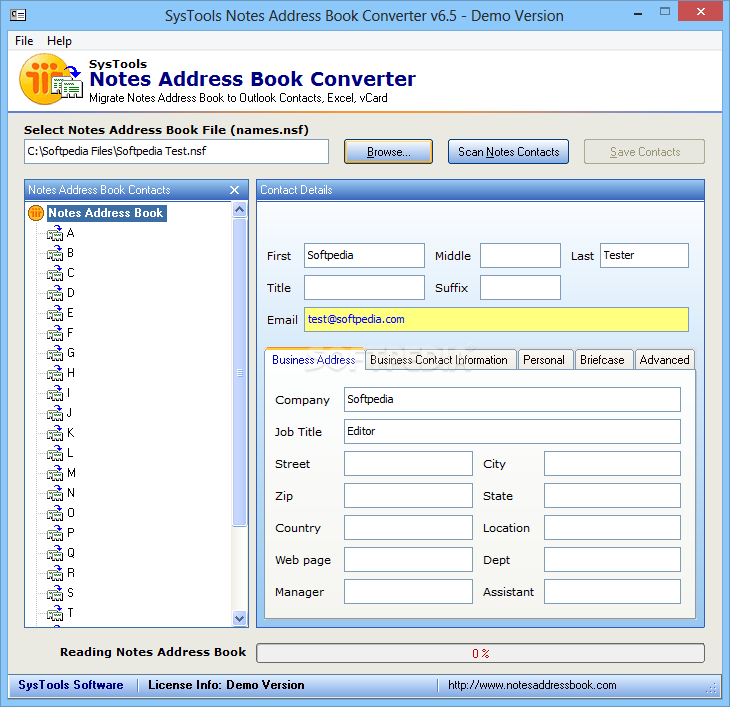Open the File menu
The image size is (730, 707).
pos(24,41)
